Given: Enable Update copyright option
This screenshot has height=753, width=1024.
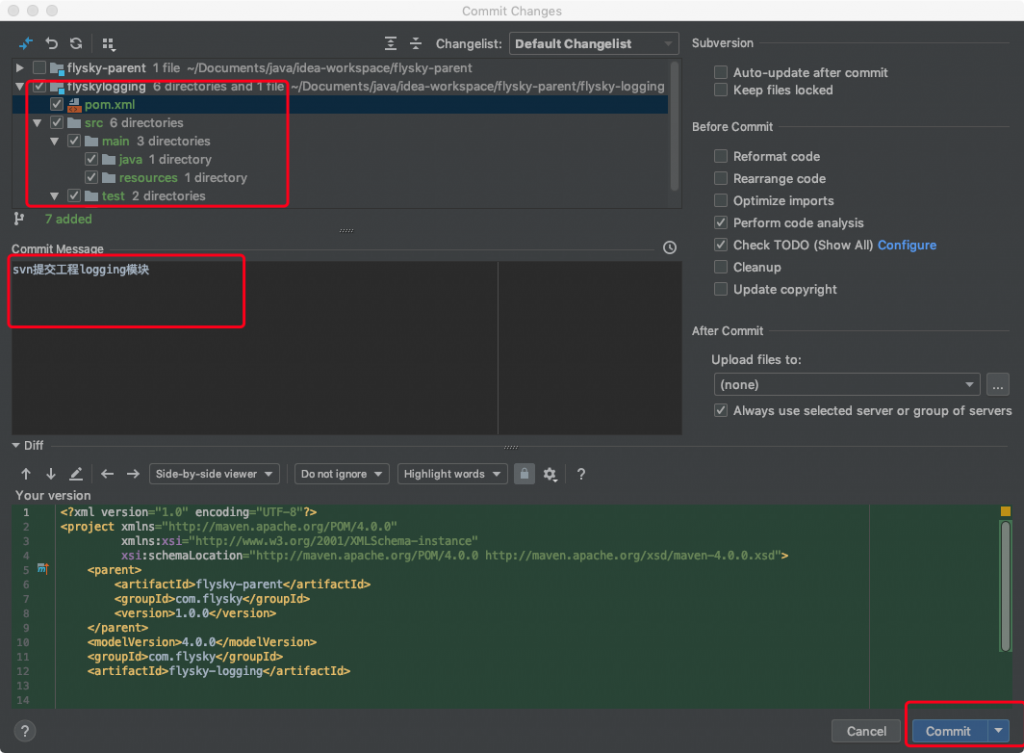Looking at the screenshot, I should click(721, 289).
